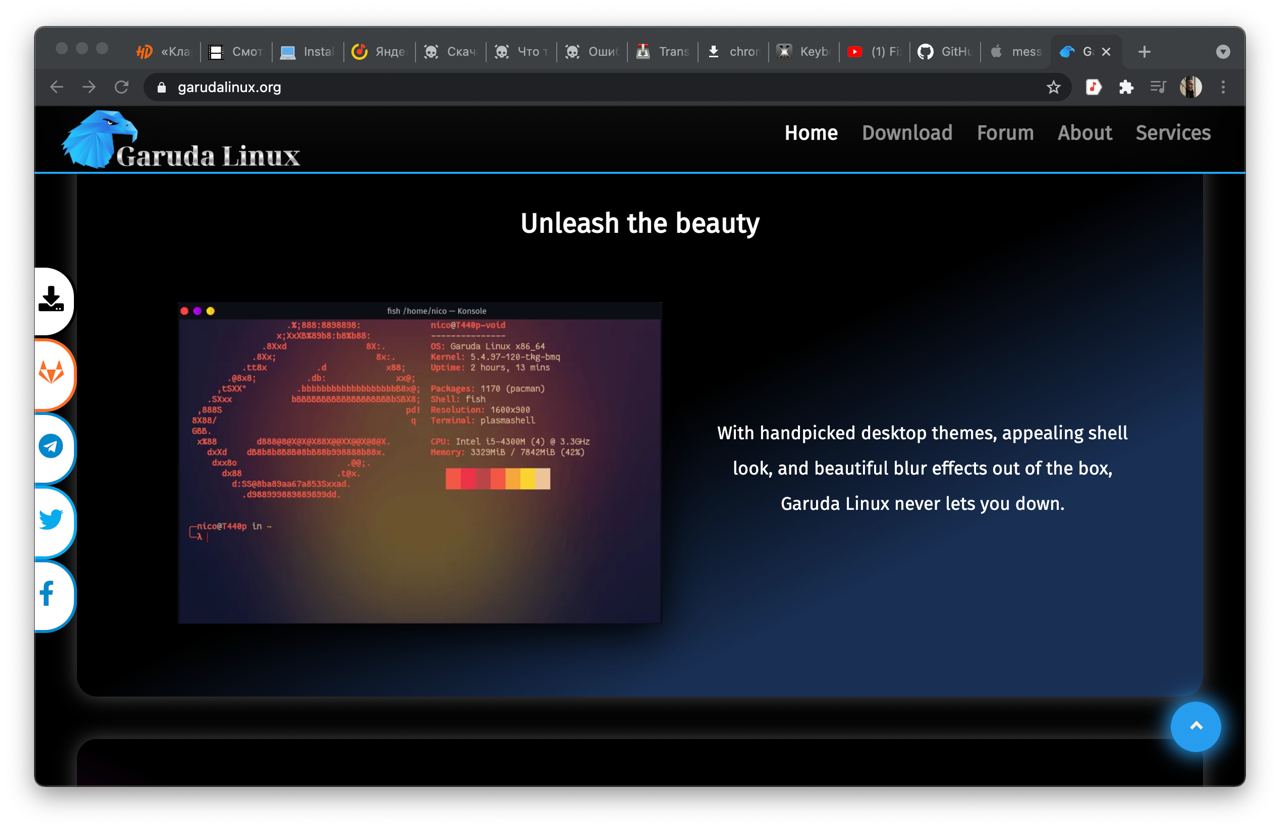Open the GitLab fox icon link

pyautogui.click(x=51, y=373)
